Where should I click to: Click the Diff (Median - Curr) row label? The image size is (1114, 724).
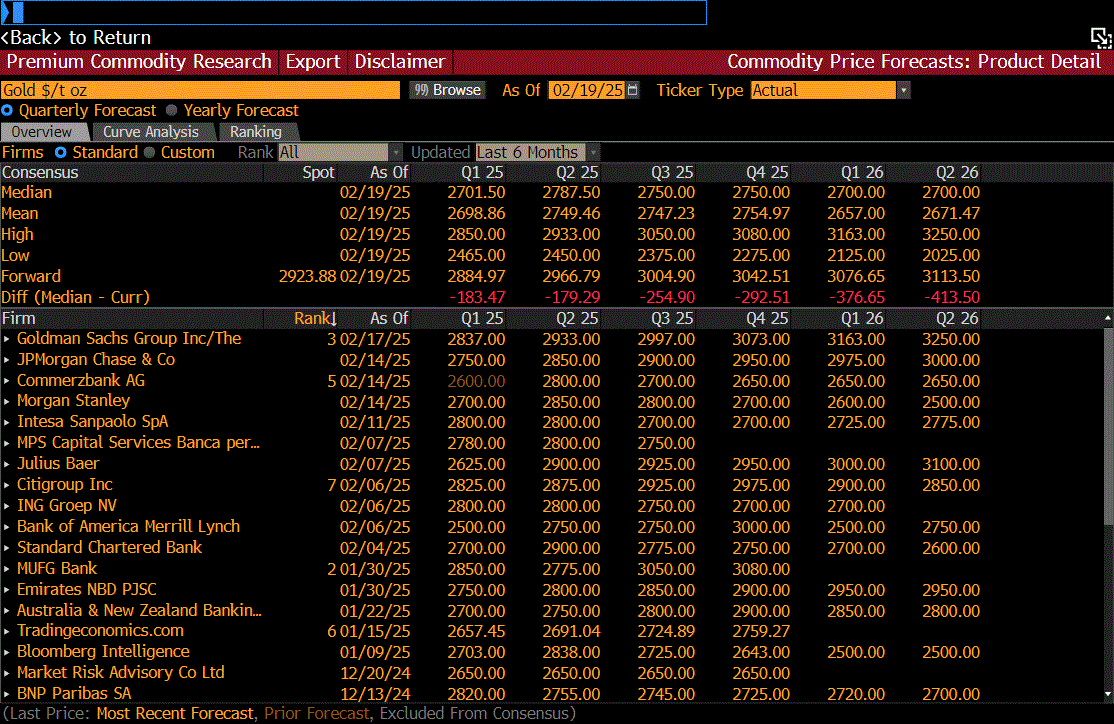pyautogui.click(x=75, y=297)
